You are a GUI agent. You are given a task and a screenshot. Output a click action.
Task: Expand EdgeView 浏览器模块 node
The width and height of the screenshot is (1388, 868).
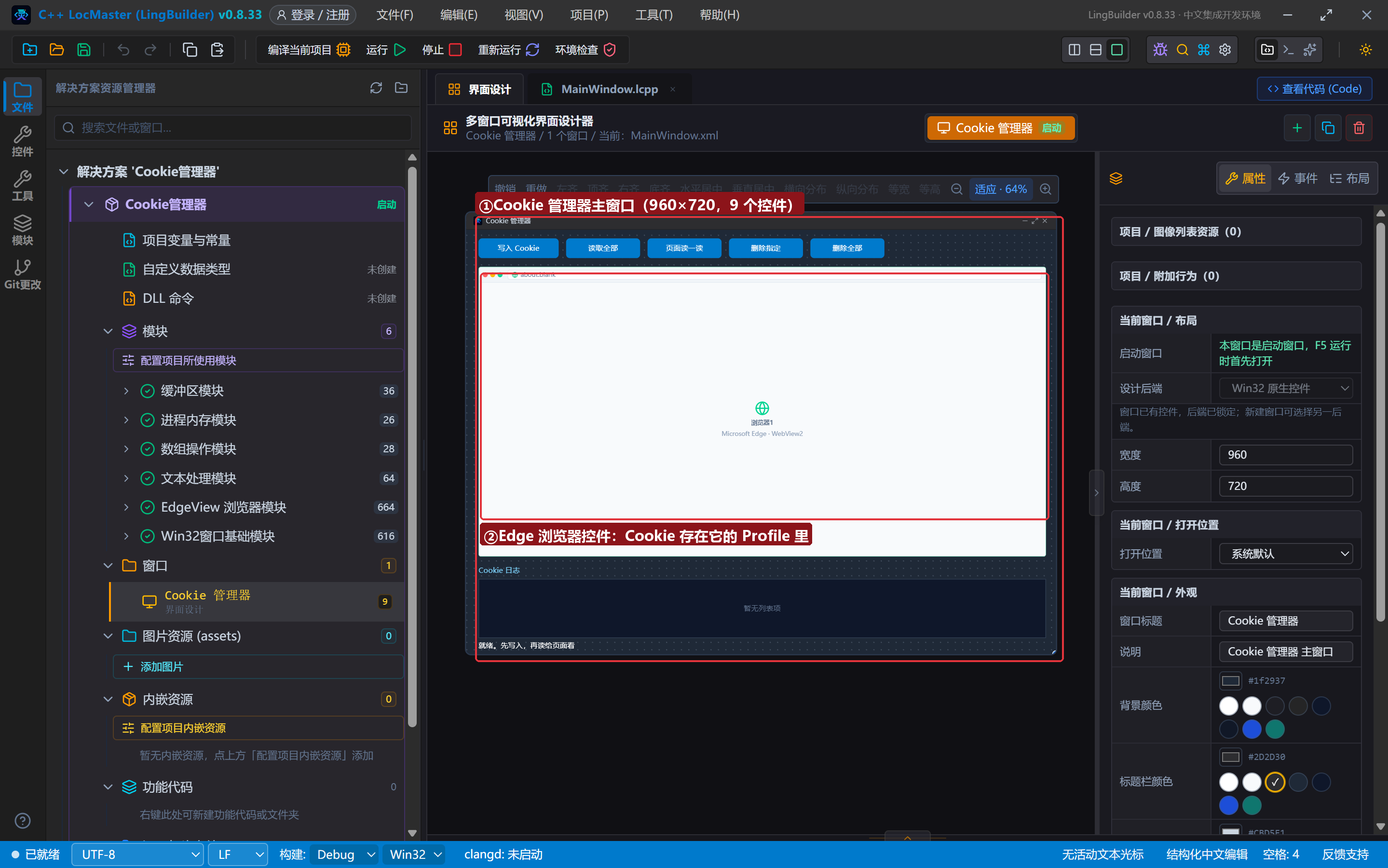pyautogui.click(x=126, y=507)
